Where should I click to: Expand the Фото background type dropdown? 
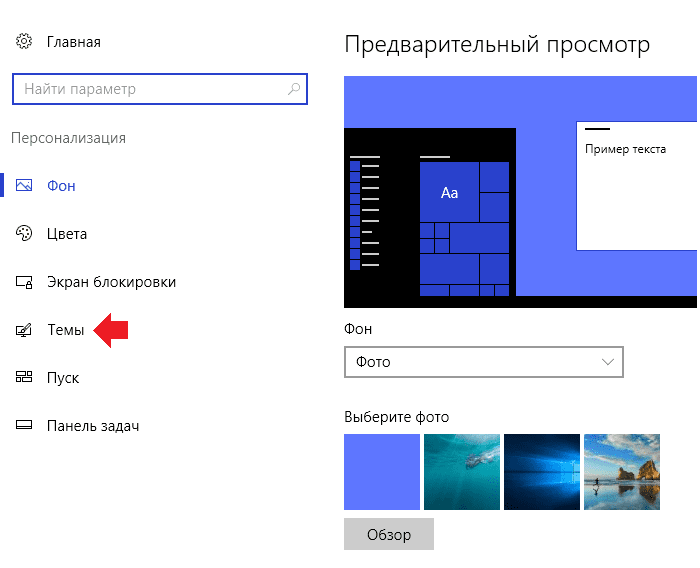pyautogui.click(x=483, y=362)
